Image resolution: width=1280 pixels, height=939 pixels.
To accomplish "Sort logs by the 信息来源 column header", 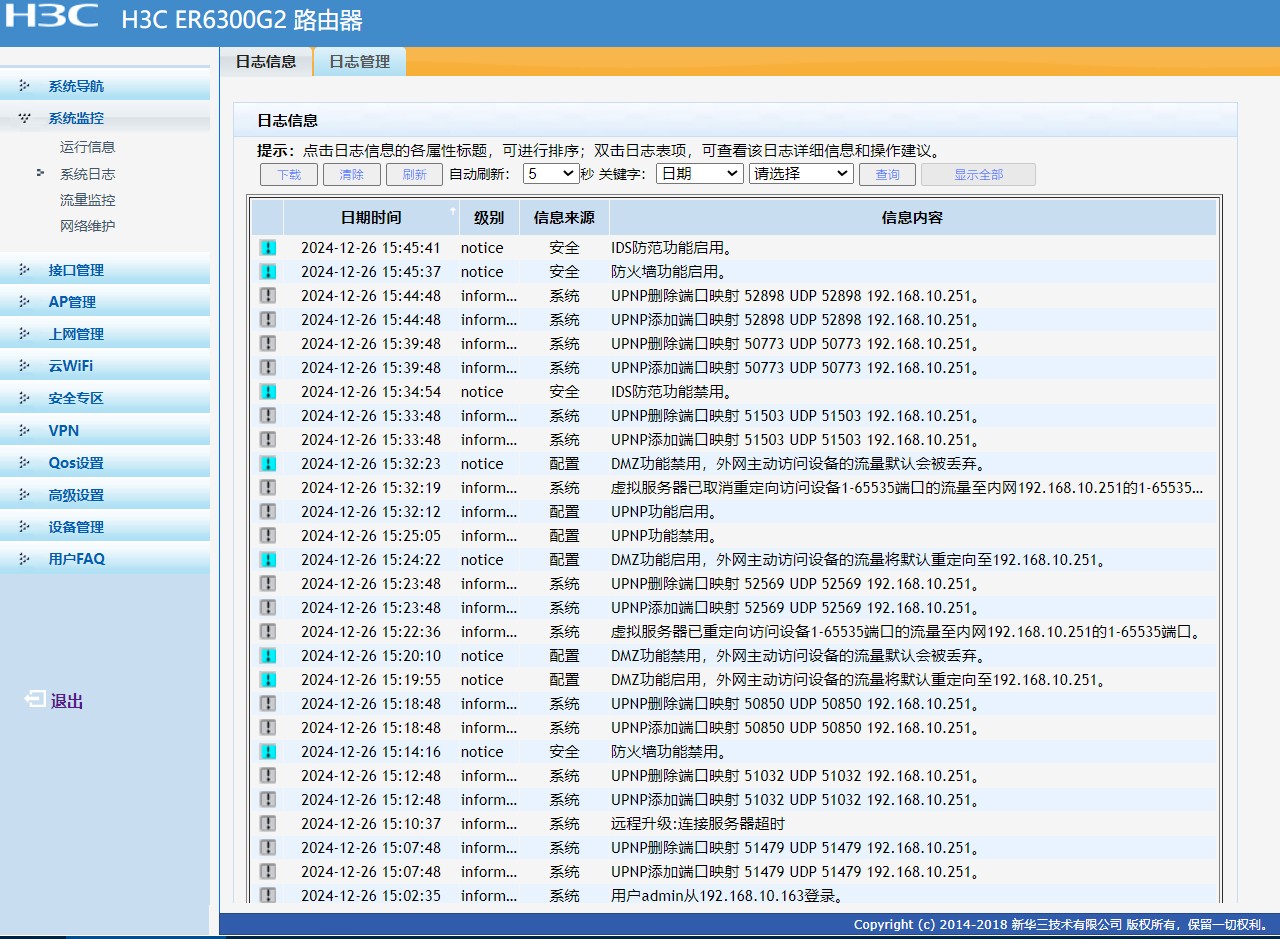I will tap(564, 217).
